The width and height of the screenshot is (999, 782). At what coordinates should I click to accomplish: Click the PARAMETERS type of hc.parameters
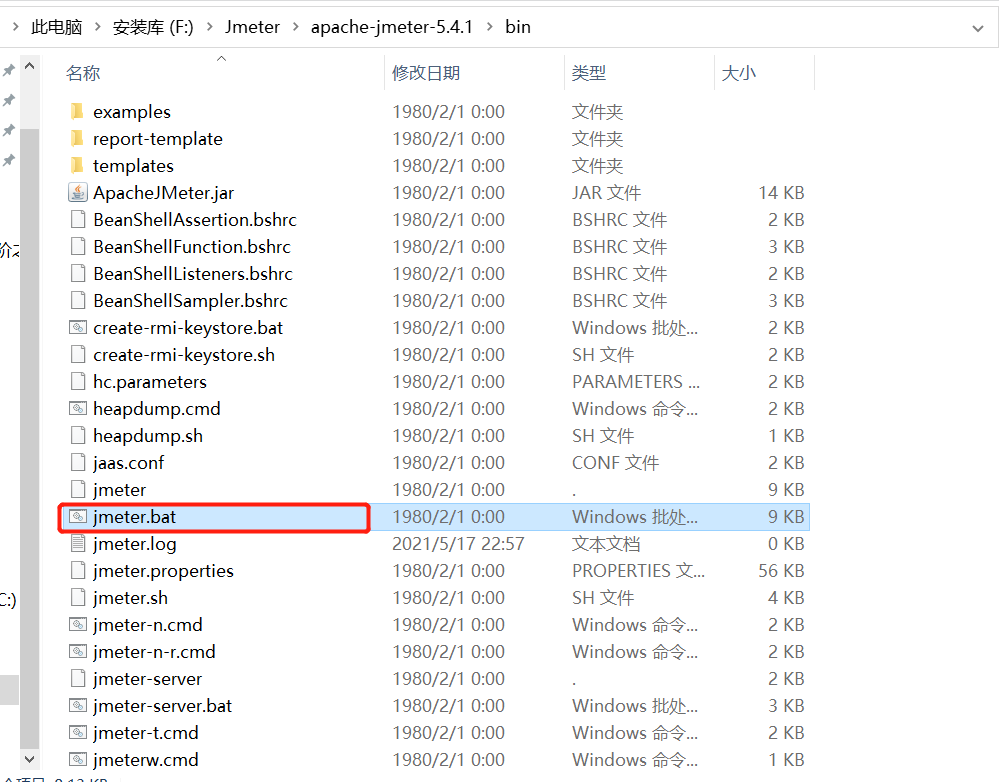point(636,381)
